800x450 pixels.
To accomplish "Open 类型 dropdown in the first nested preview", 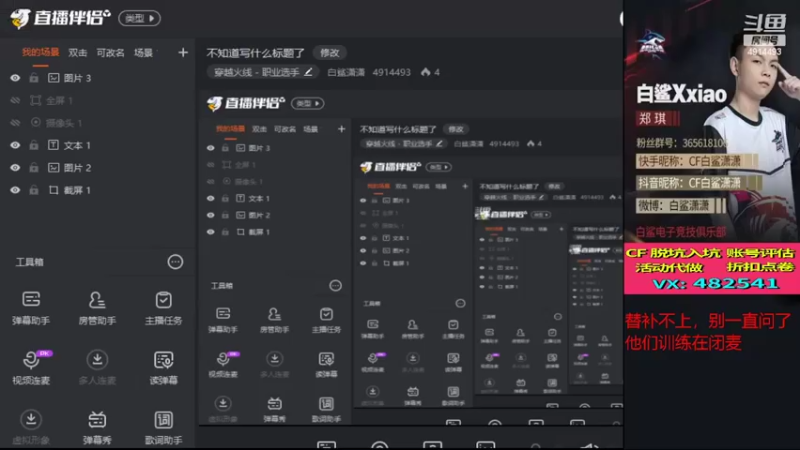I will pos(307,104).
